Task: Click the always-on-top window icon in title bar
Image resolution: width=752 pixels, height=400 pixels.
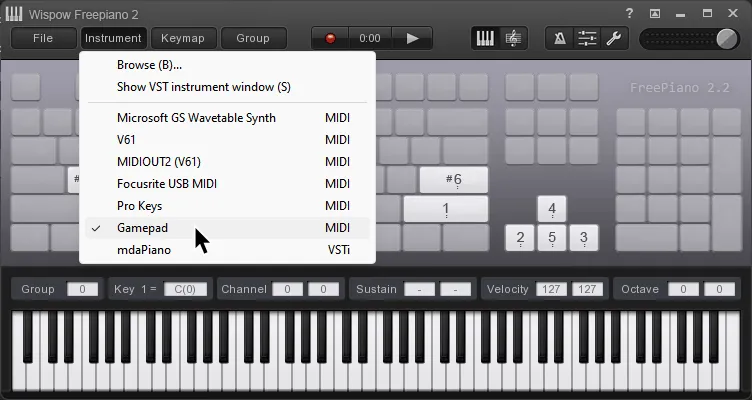Action: click(x=655, y=13)
